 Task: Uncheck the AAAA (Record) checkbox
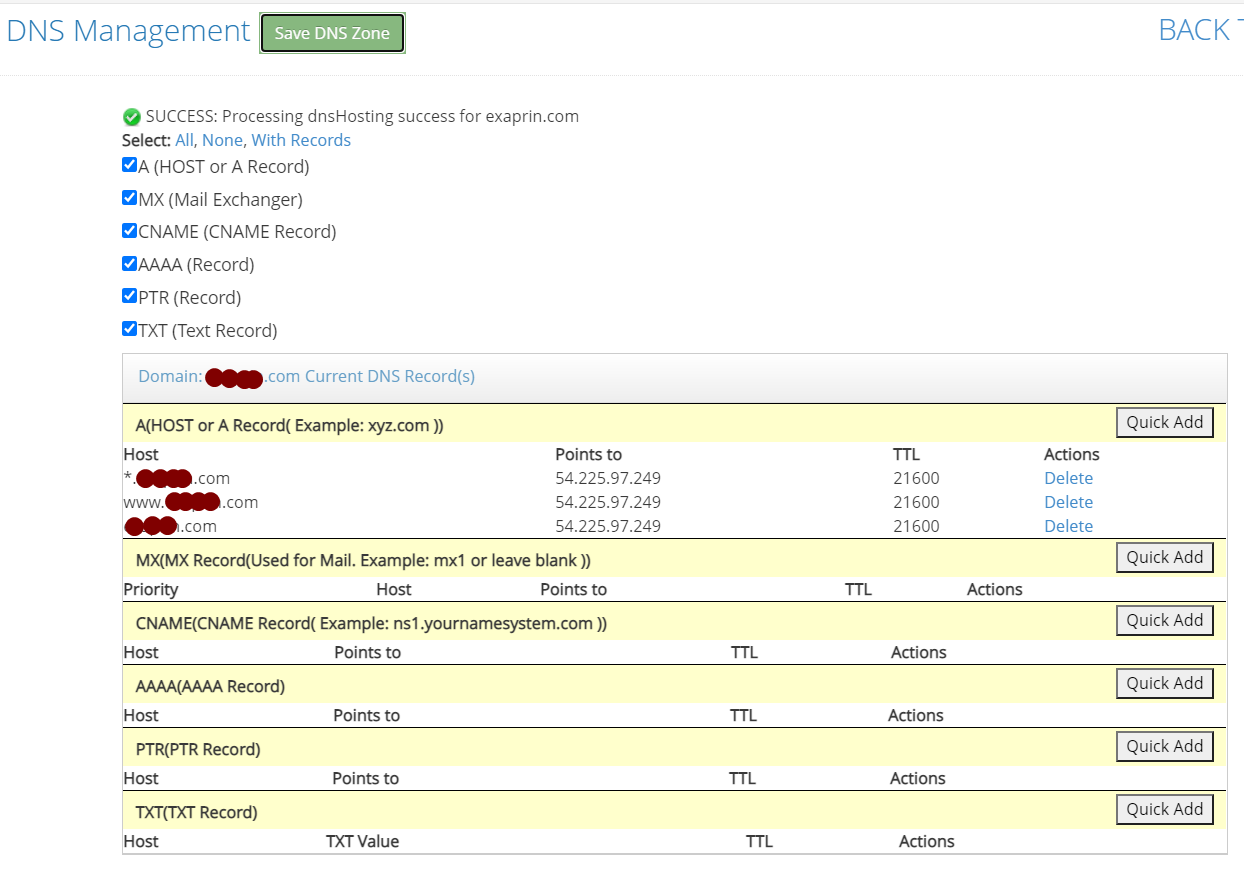(x=129, y=264)
